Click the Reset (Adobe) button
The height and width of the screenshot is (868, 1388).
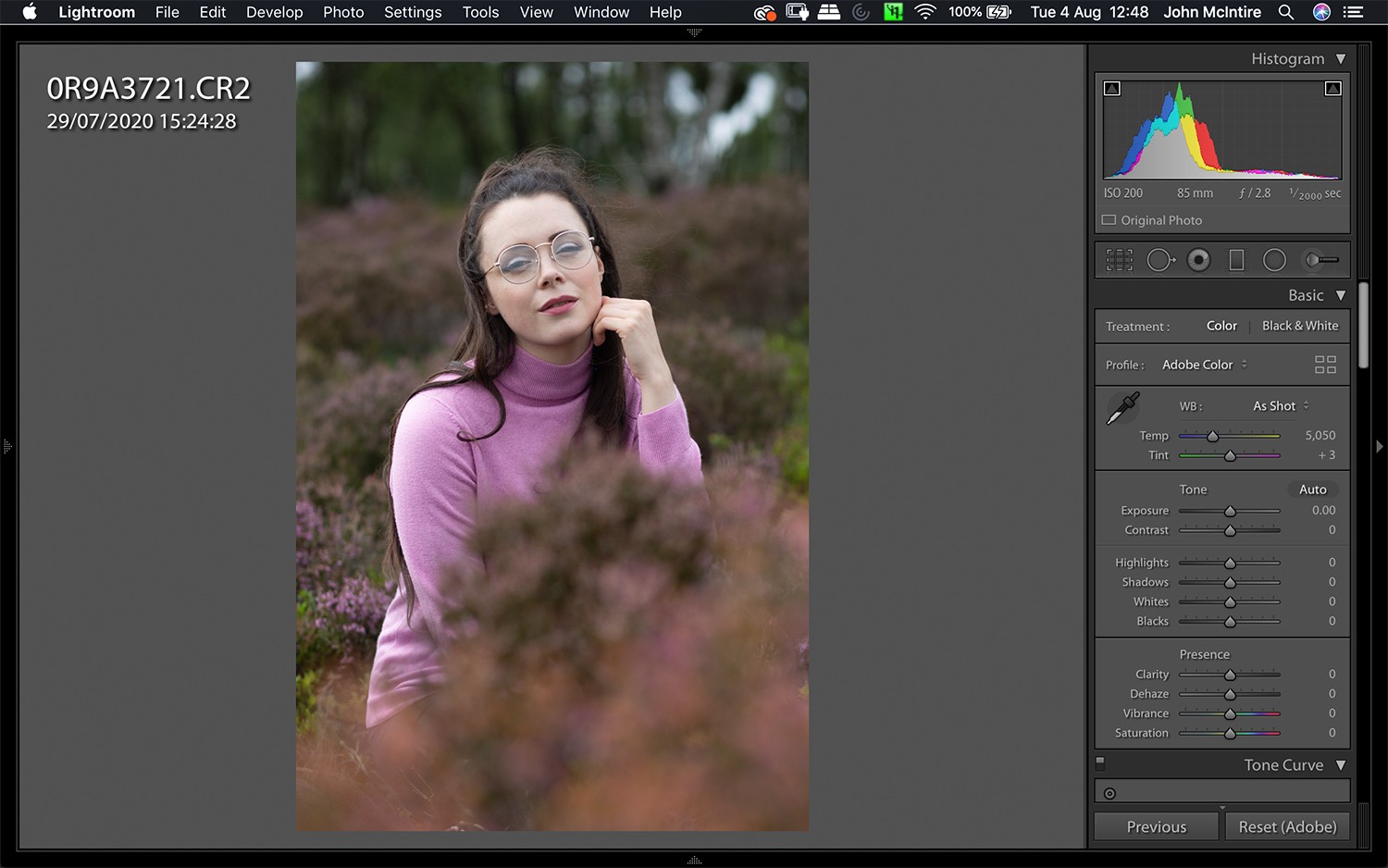1287,825
